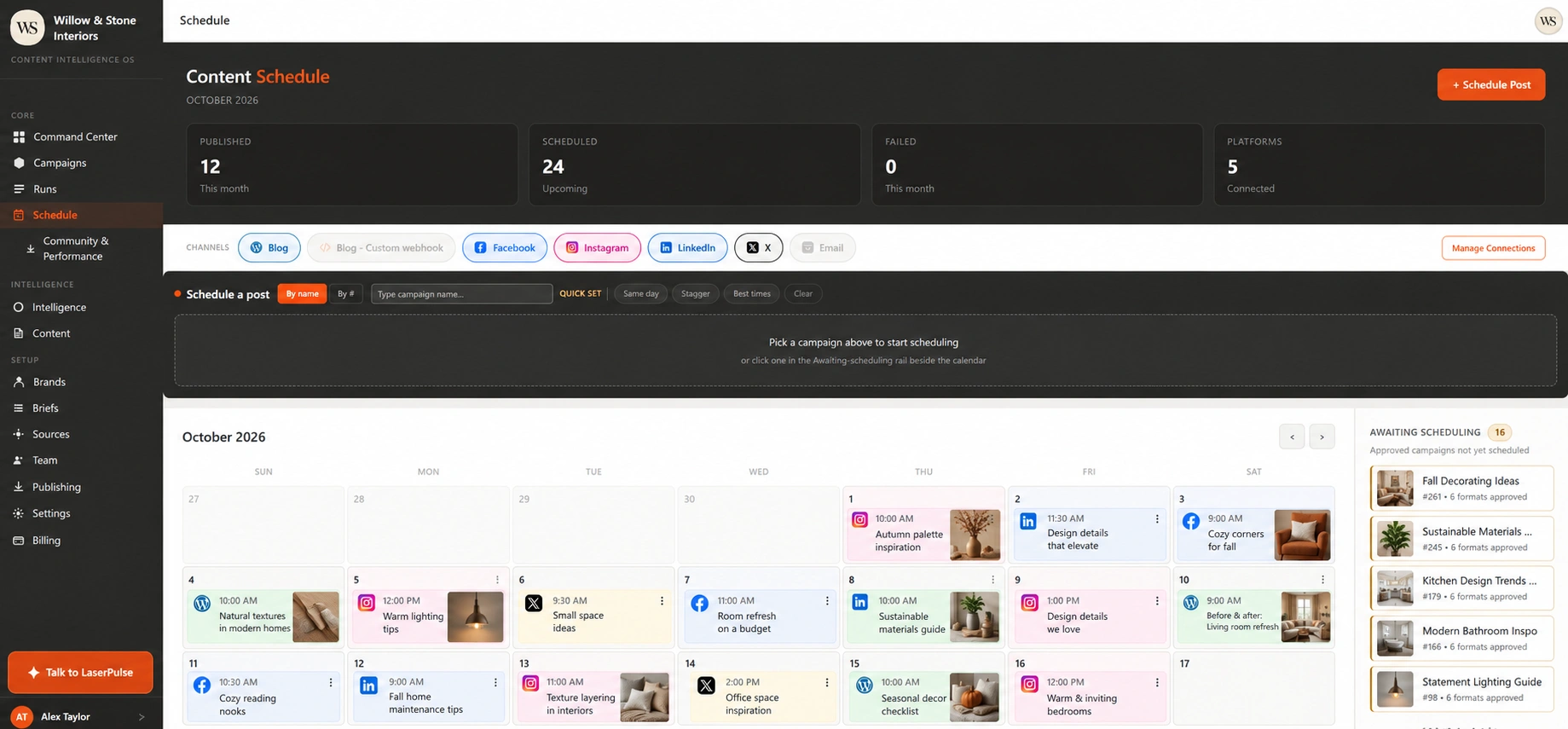Click the Brands person icon
The width and height of the screenshot is (1568, 729).
pyautogui.click(x=18, y=382)
